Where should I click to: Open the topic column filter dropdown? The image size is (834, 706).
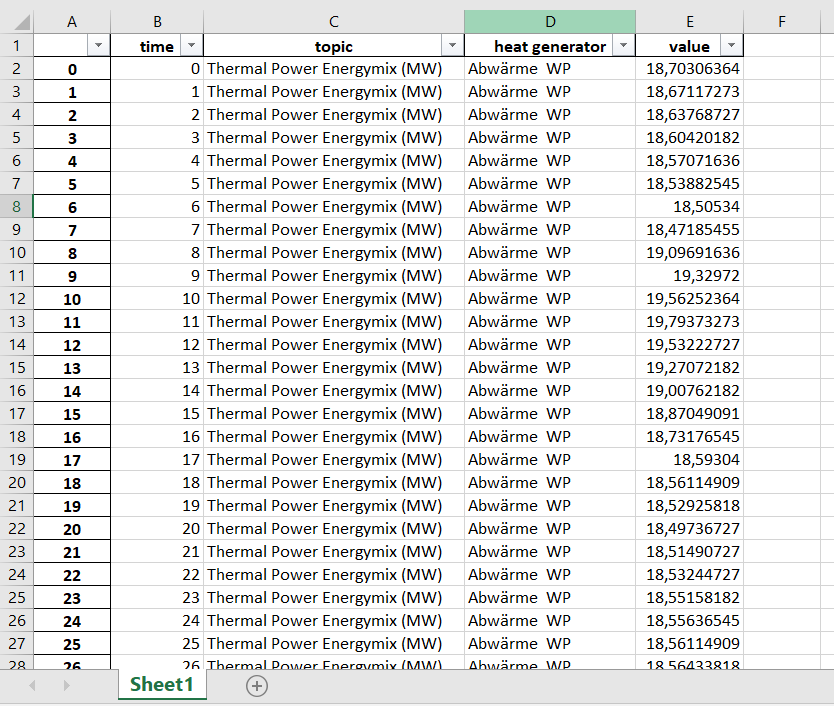click(452, 46)
